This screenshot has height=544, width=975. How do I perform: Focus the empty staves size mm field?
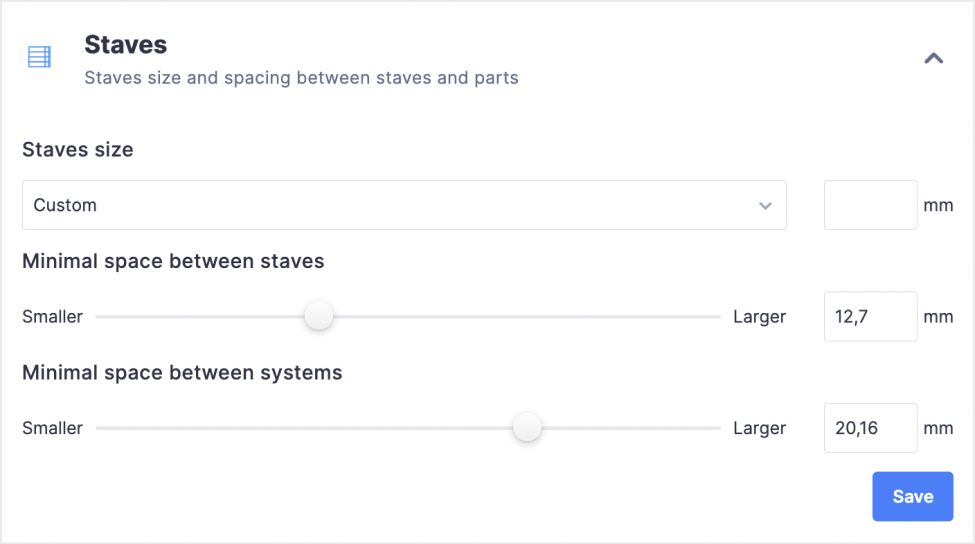[870, 205]
